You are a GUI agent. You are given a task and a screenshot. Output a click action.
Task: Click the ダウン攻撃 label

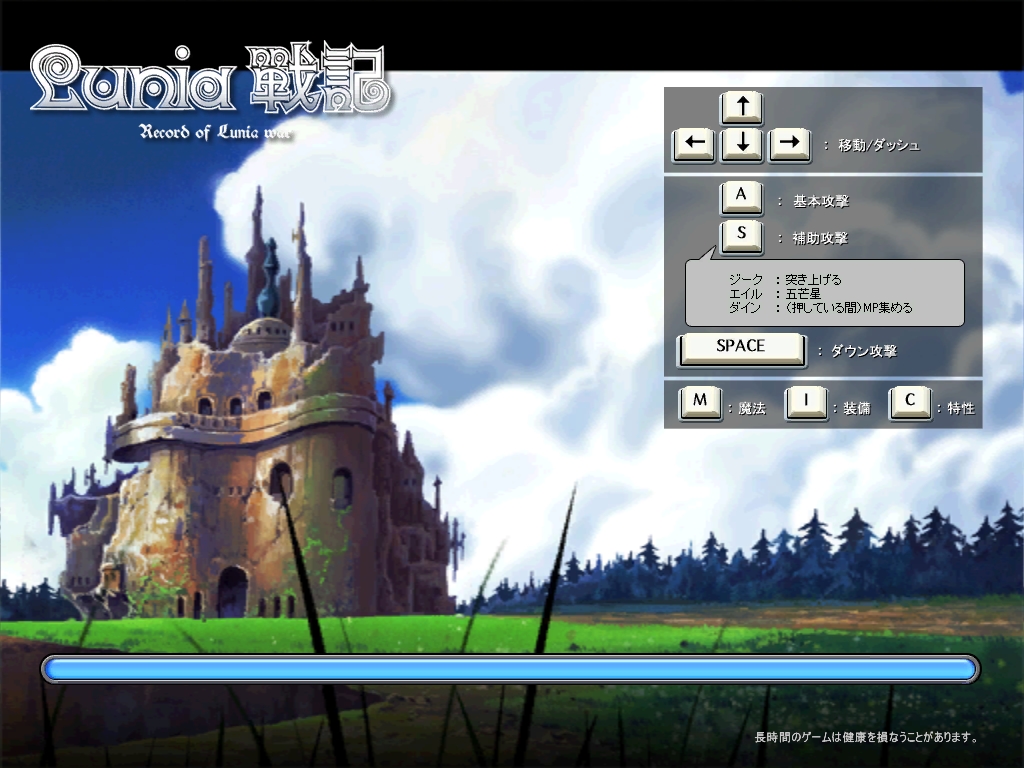click(x=863, y=351)
